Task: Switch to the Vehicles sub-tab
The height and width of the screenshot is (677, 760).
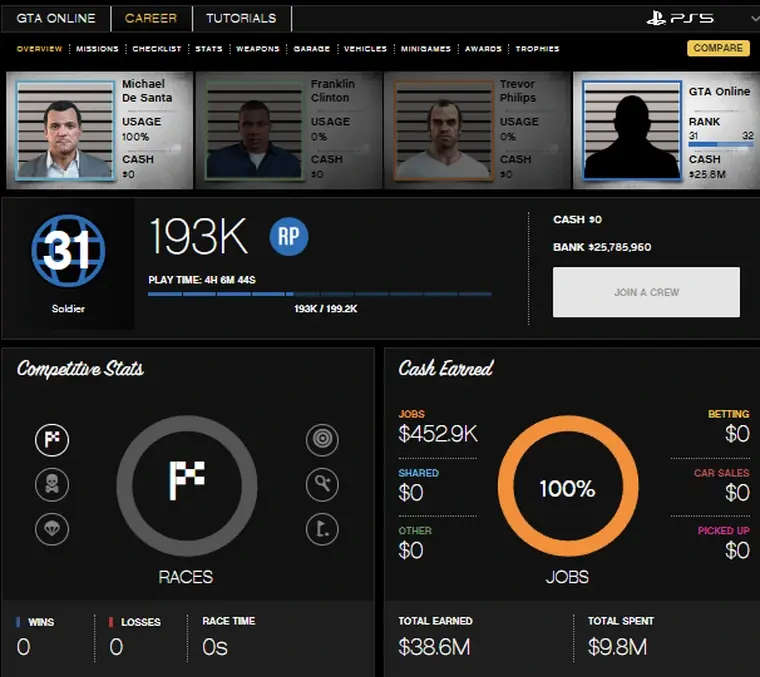Action: tap(365, 48)
